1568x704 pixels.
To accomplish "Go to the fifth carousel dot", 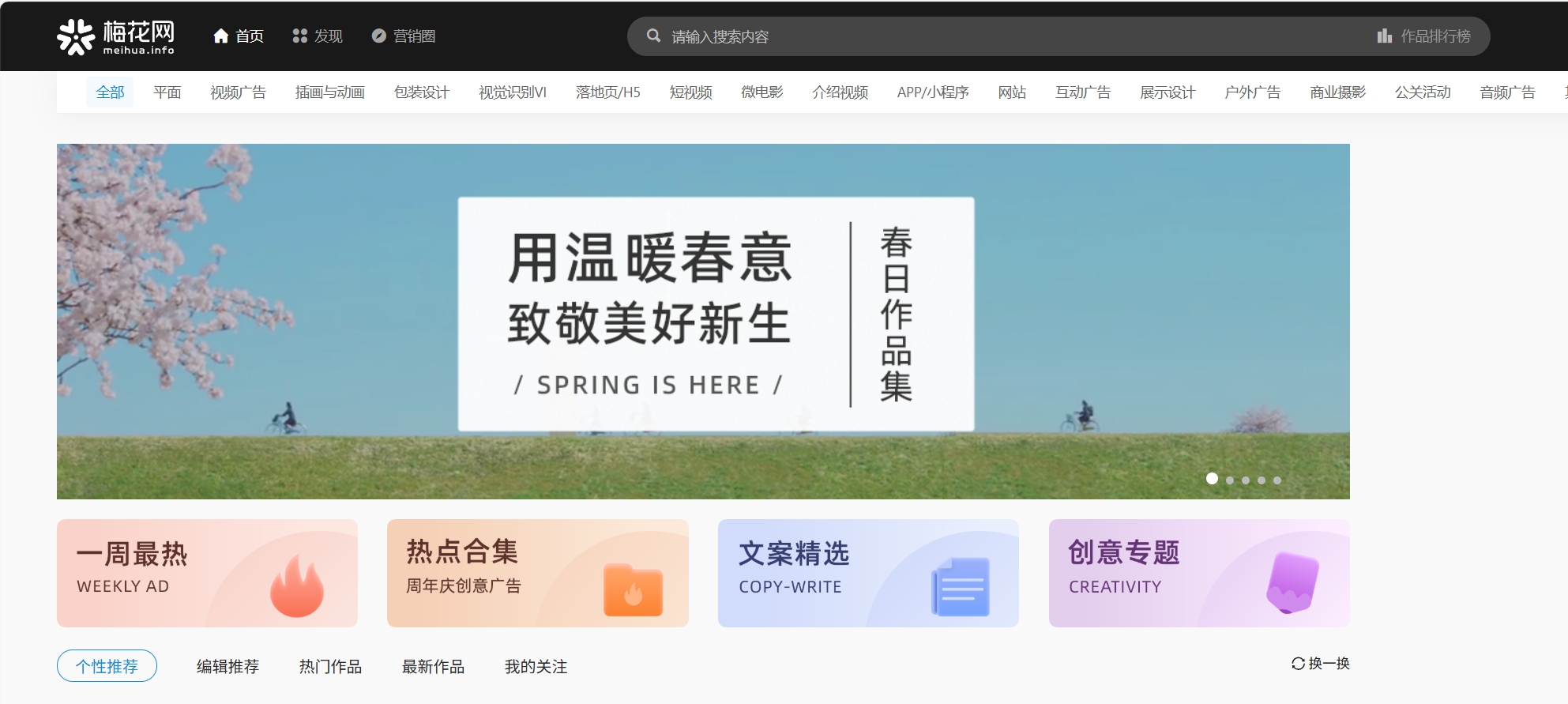I will click(x=1277, y=480).
